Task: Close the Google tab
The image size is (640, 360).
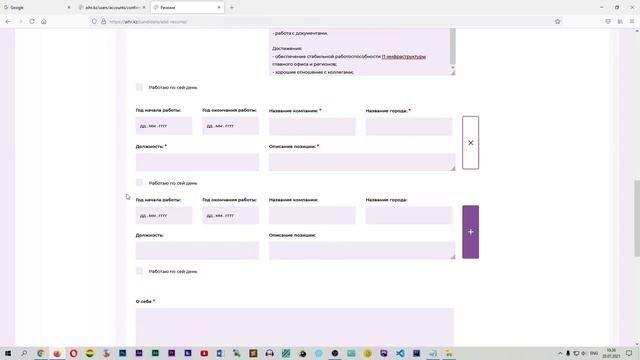Action: click(x=69, y=7)
